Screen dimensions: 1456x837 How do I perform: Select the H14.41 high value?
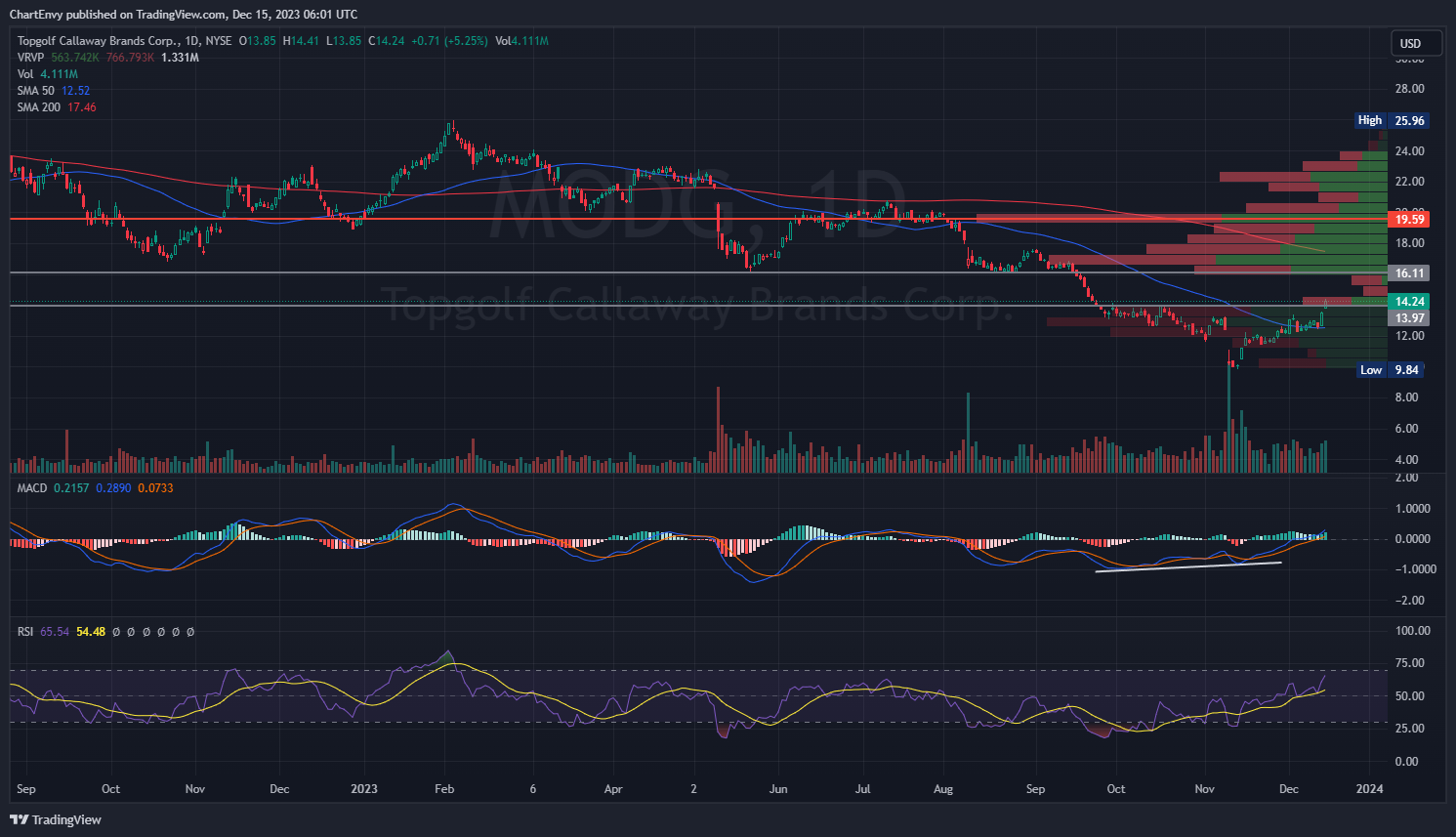pos(301,41)
